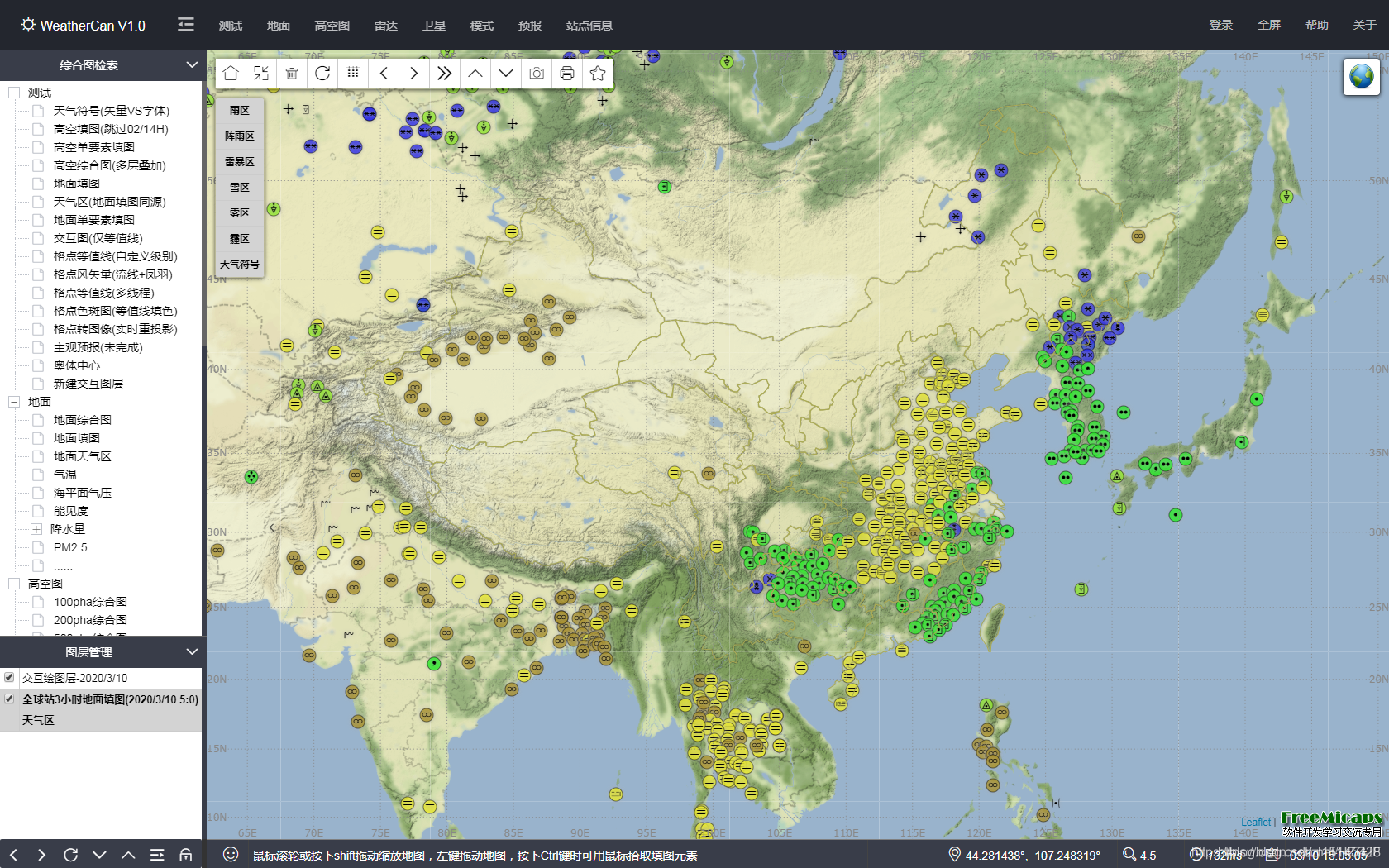Open the 地面 top menu
Viewport: 1389px width, 868px height.
point(279,26)
